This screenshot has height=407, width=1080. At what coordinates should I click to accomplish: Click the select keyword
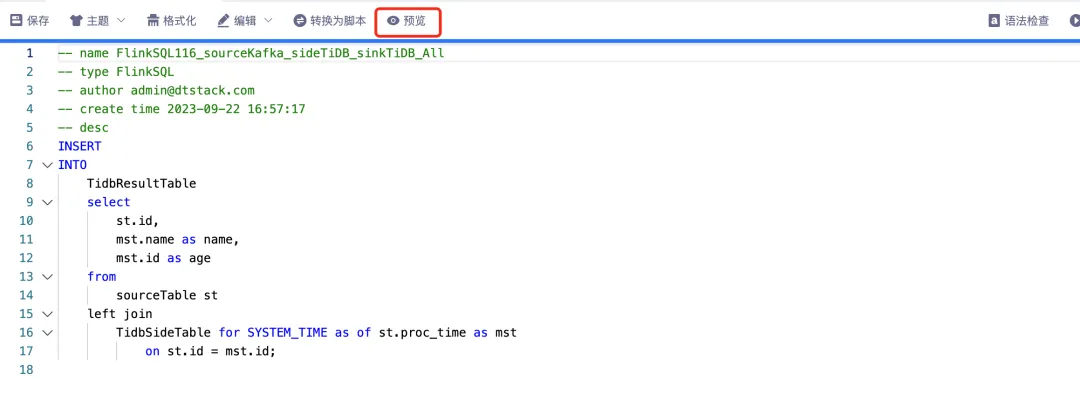[108, 202]
